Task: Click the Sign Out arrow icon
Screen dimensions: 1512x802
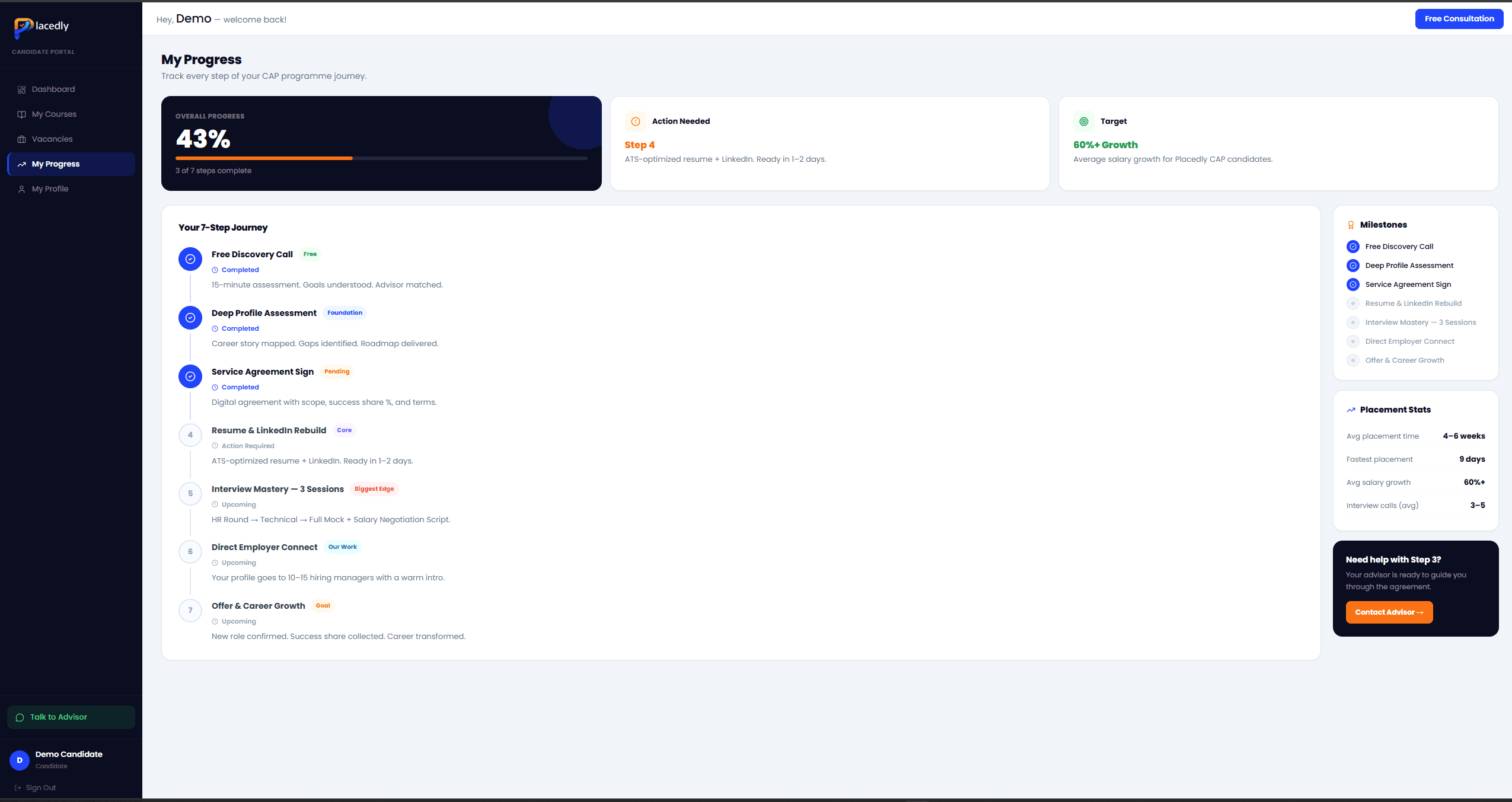Action: 18,788
